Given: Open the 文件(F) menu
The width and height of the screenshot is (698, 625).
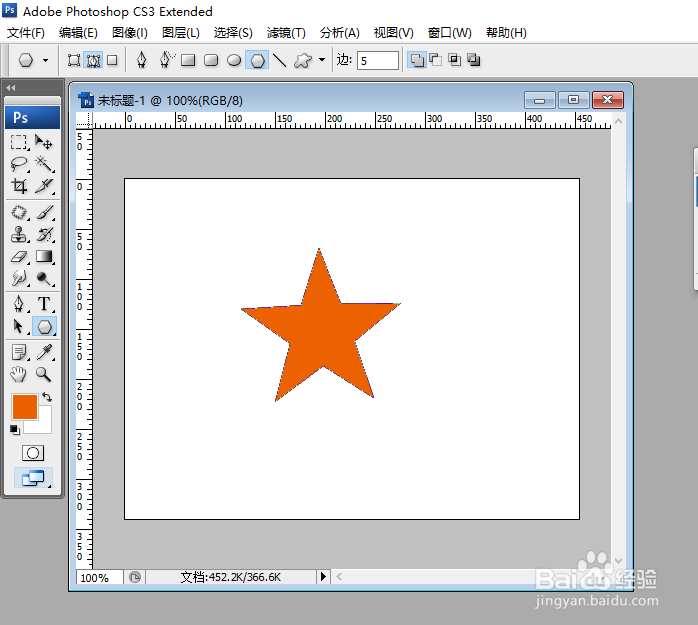Looking at the screenshot, I should click(26, 33).
